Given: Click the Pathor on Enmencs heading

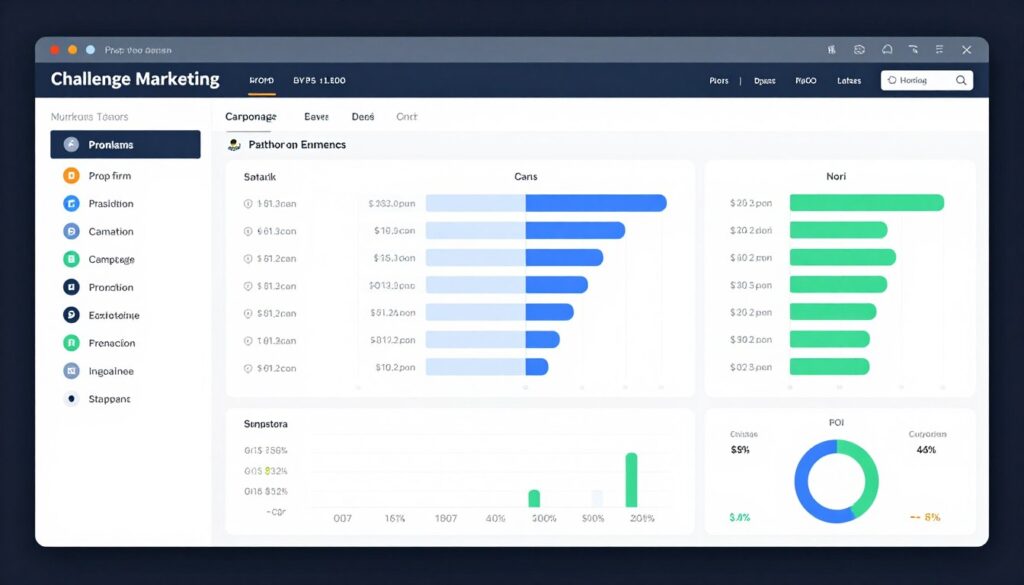Looking at the screenshot, I should coord(297,145).
